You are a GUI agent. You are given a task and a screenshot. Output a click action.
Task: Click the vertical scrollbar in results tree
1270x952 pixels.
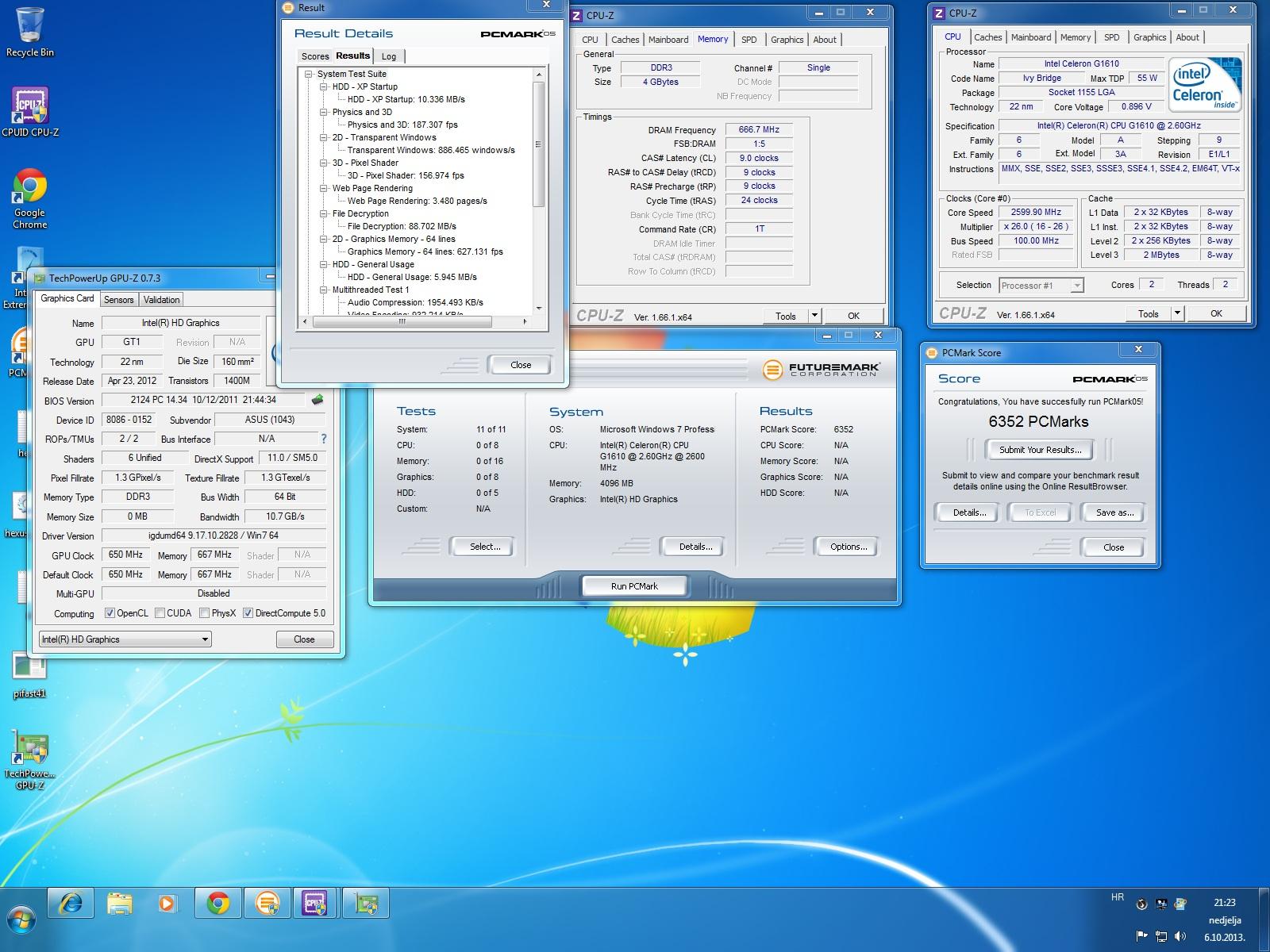click(539, 144)
